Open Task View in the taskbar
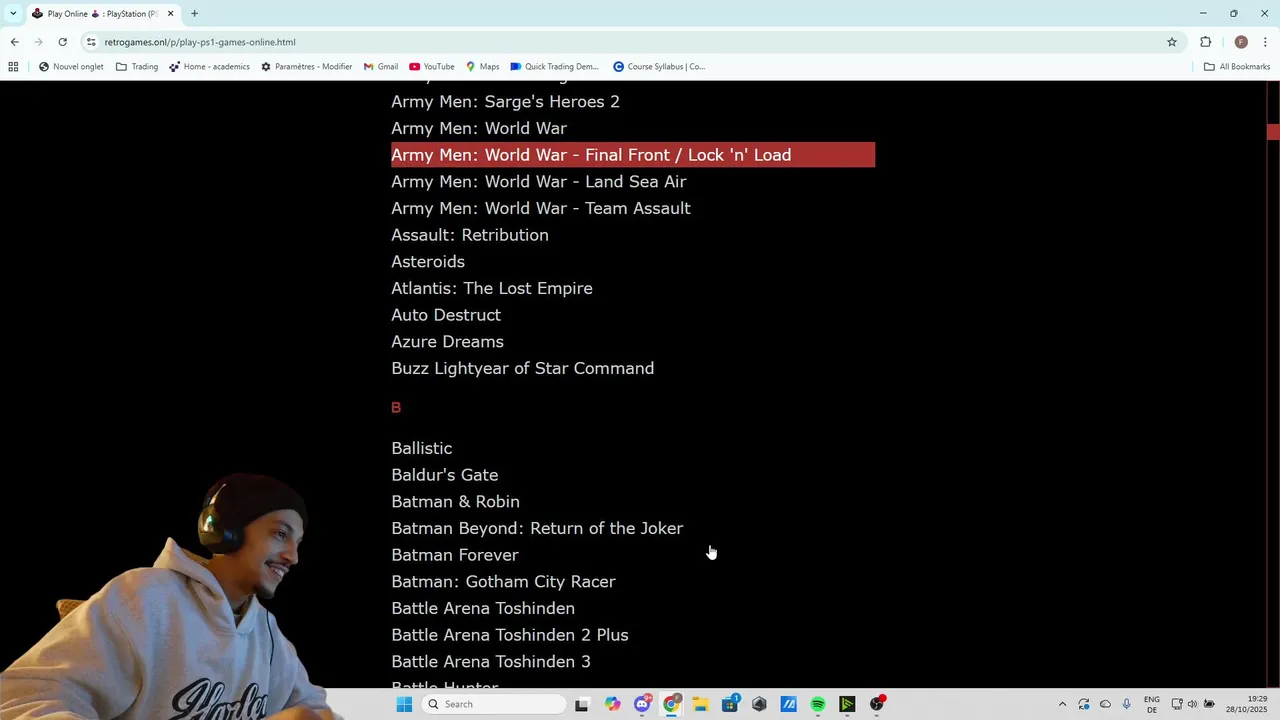The width and height of the screenshot is (1280, 720). click(x=582, y=704)
